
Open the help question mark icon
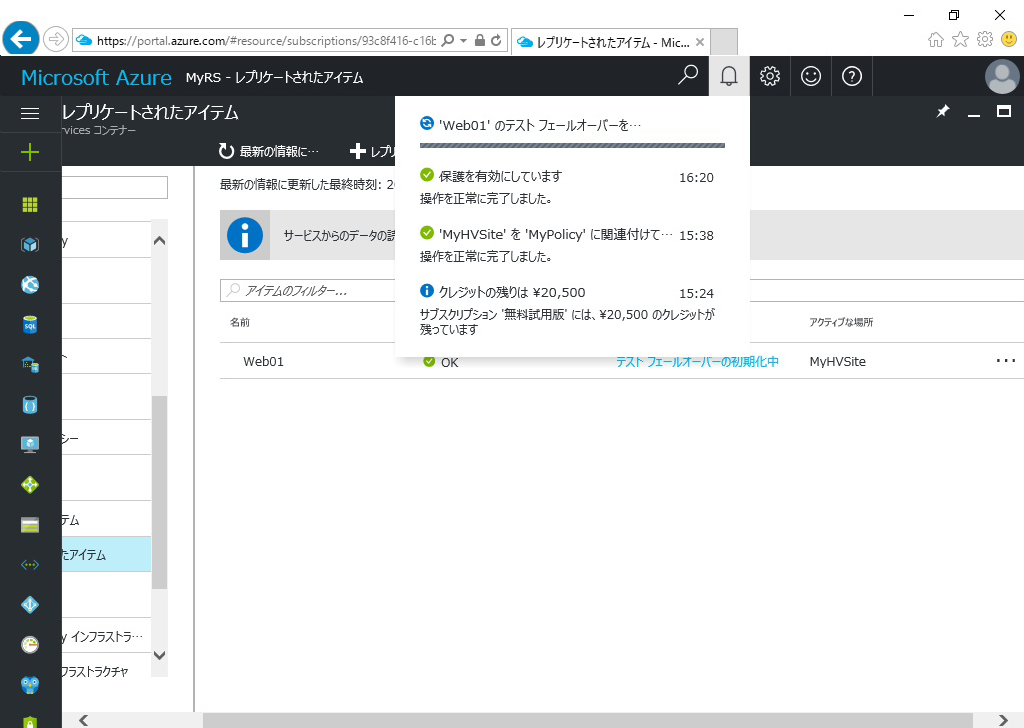coord(852,76)
